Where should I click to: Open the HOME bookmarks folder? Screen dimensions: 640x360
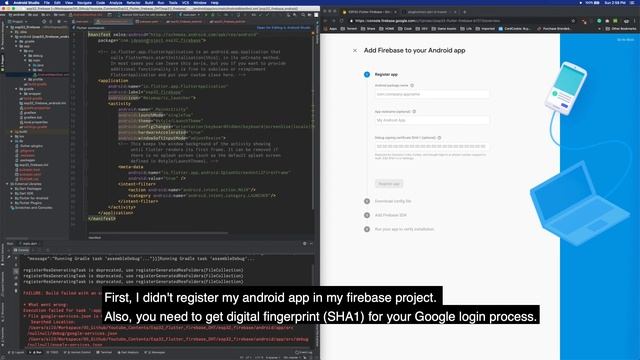387,29
